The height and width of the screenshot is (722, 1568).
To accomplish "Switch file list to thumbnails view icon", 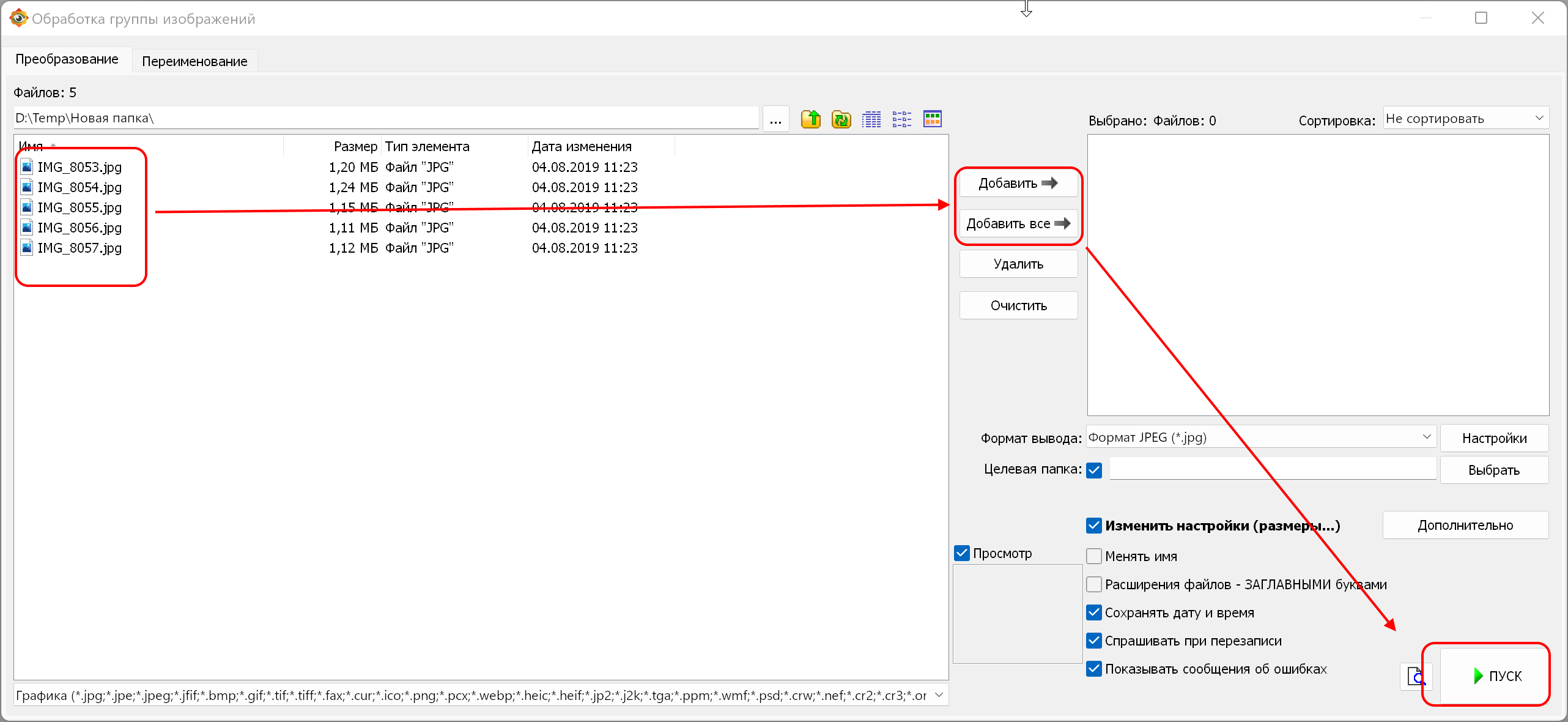I will pos(932,119).
